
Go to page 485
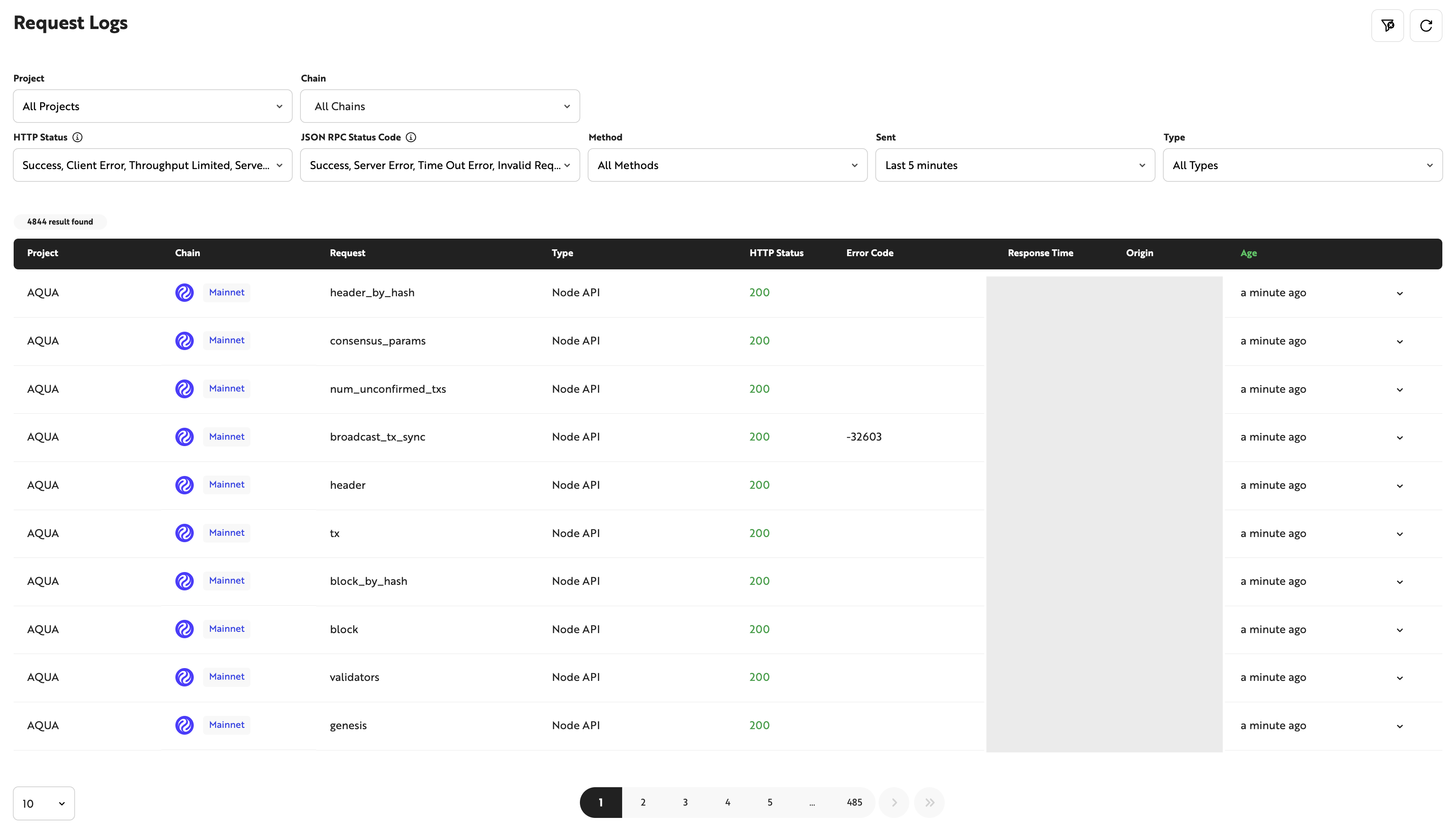(x=854, y=802)
